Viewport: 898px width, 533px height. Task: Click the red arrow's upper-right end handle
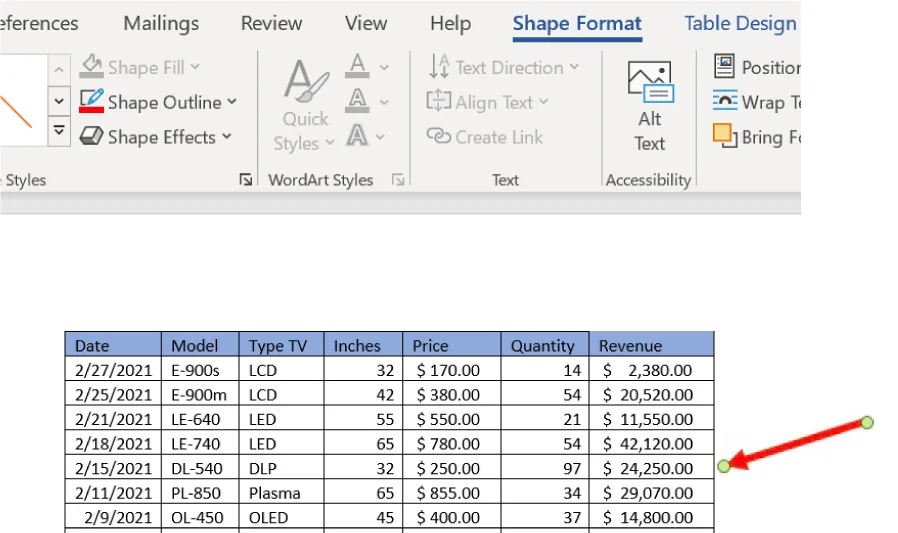tap(867, 423)
